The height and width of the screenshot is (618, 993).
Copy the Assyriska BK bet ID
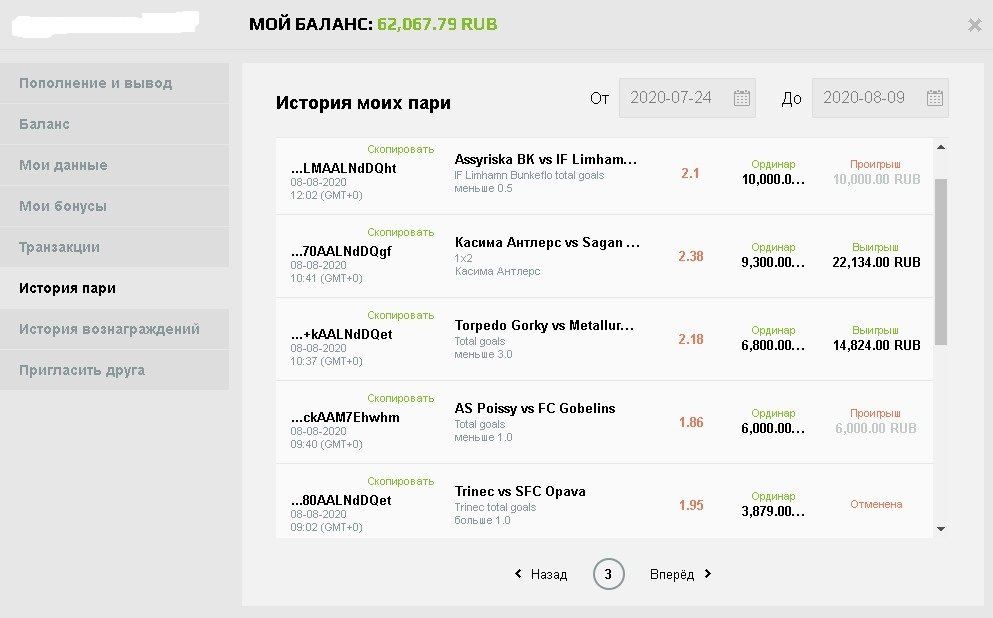(x=400, y=149)
